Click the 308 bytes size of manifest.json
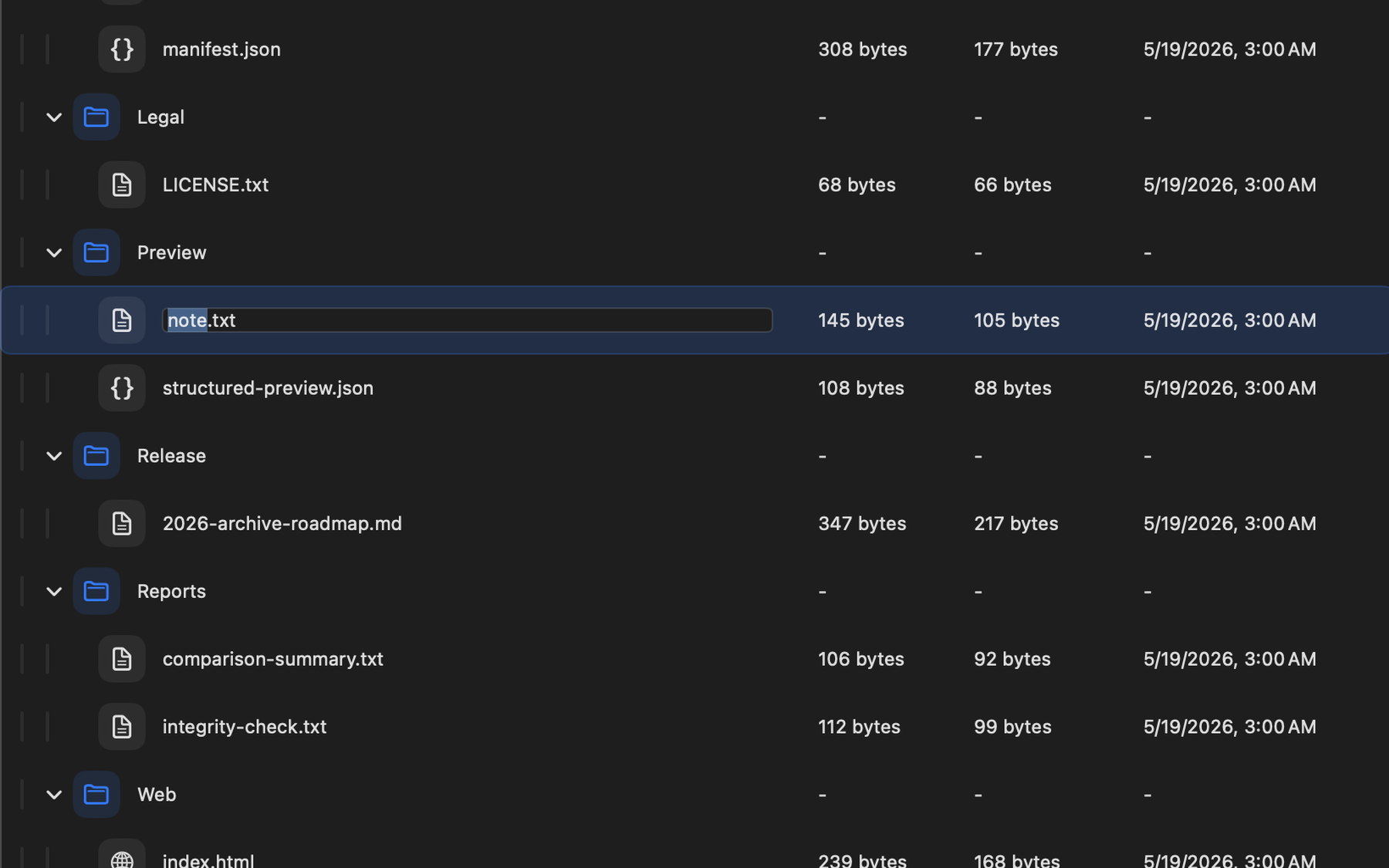The image size is (1389, 868). point(863,49)
